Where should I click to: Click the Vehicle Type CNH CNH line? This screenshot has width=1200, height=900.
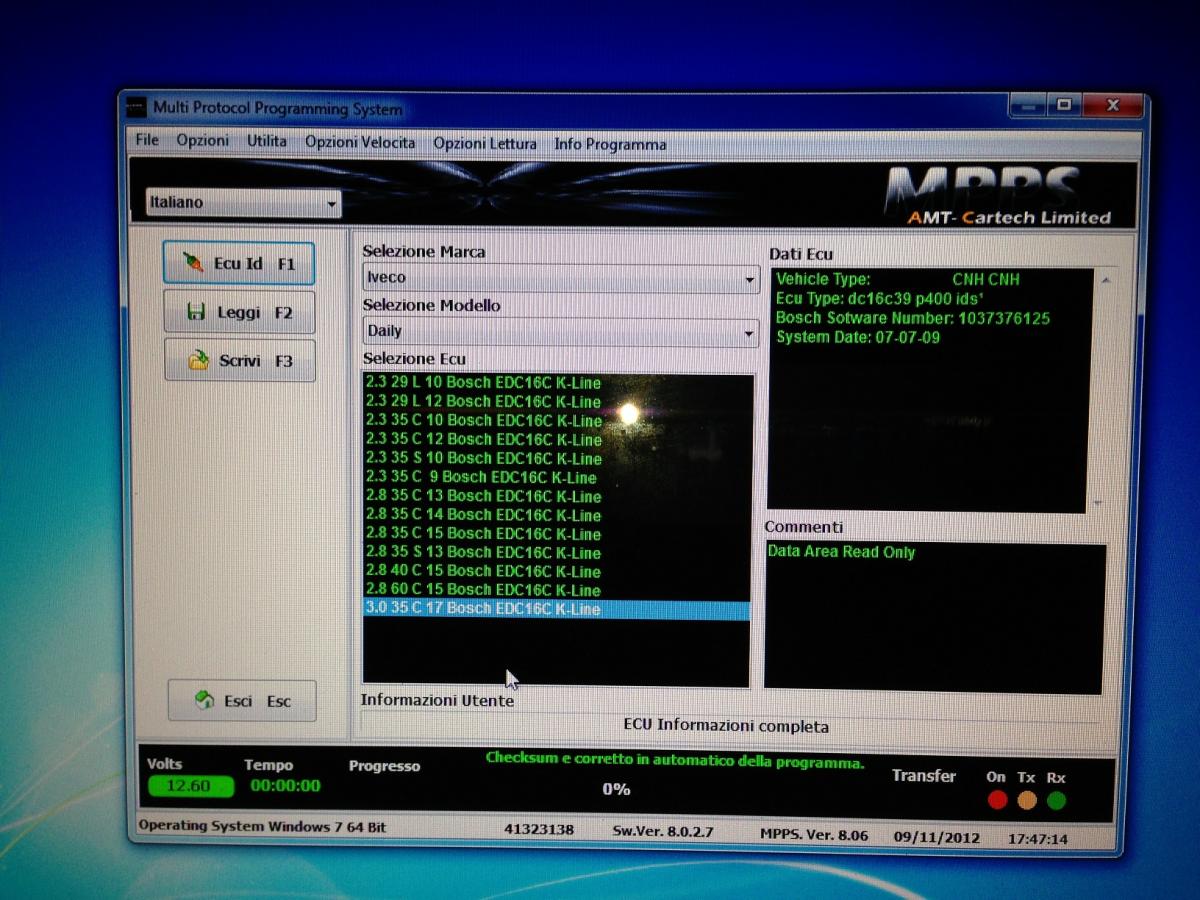tap(898, 280)
